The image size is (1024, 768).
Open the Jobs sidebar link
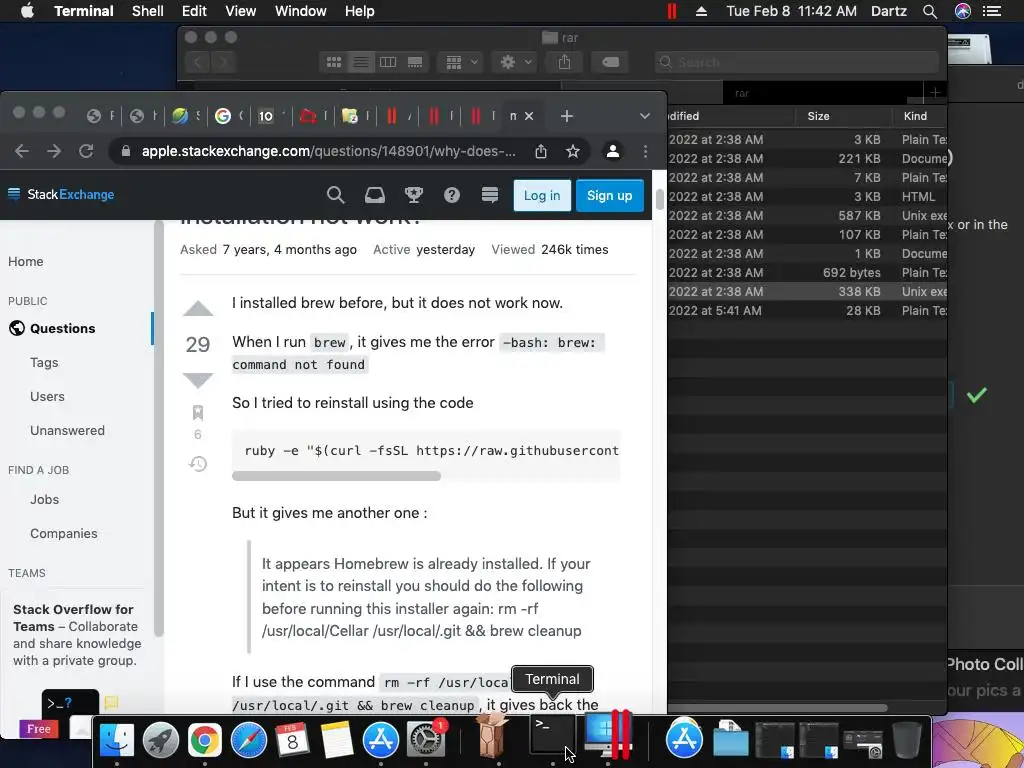coord(44,500)
